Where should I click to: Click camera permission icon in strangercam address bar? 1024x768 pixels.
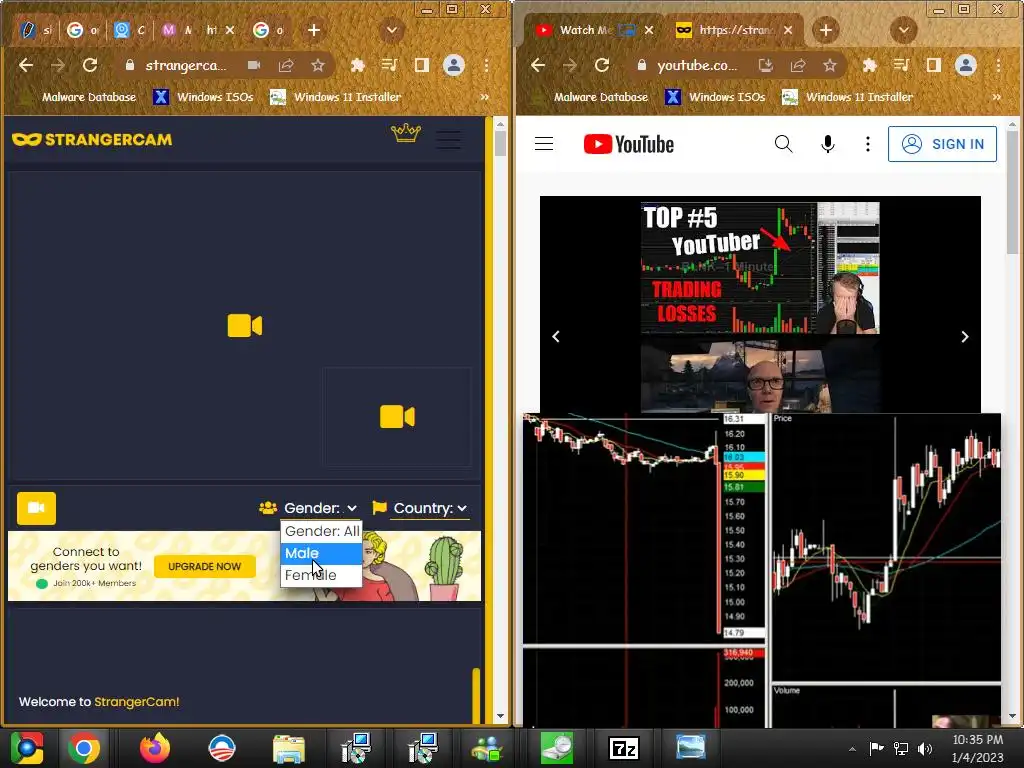[254, 65]
